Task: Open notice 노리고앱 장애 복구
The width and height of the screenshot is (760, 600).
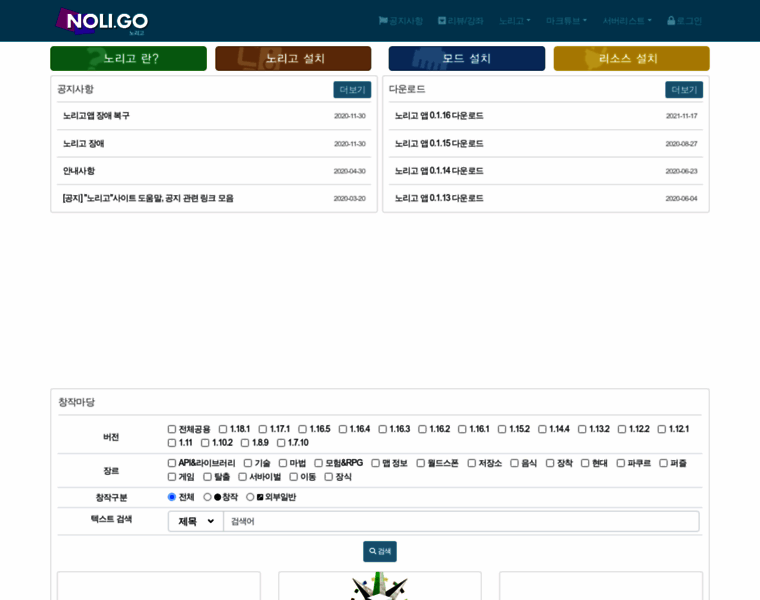Action: point(96,116)
